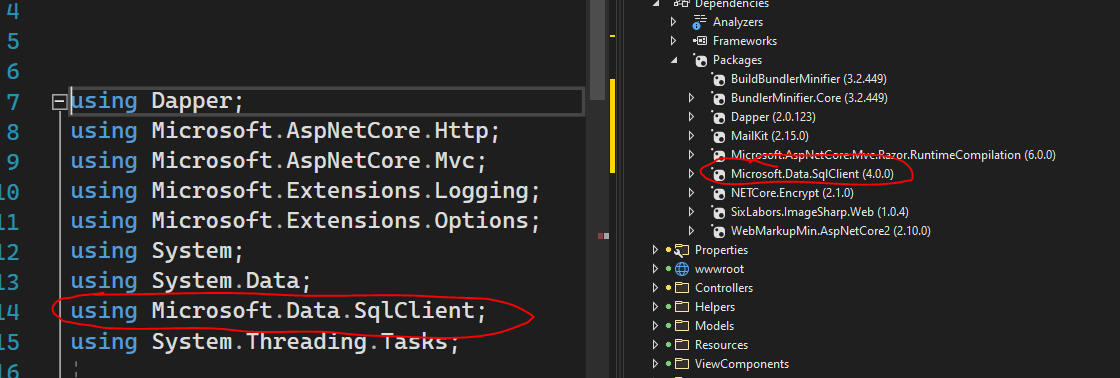The width and height of the screenshot is (1120, 378).
Task: Expand the Microsoft.Data.SqlClient package arrow
Action: coord(691,174)
